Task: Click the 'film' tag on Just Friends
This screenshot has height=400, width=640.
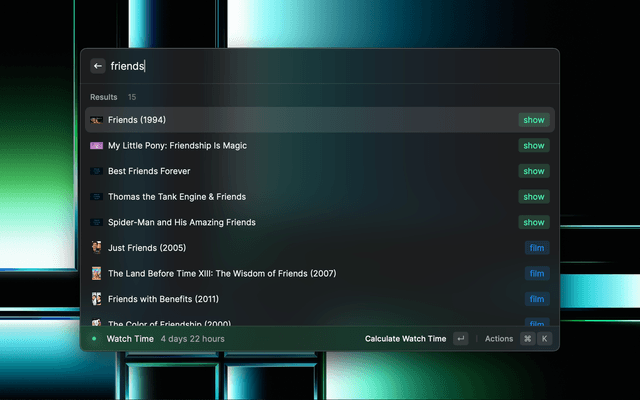Action: point(537,248)
